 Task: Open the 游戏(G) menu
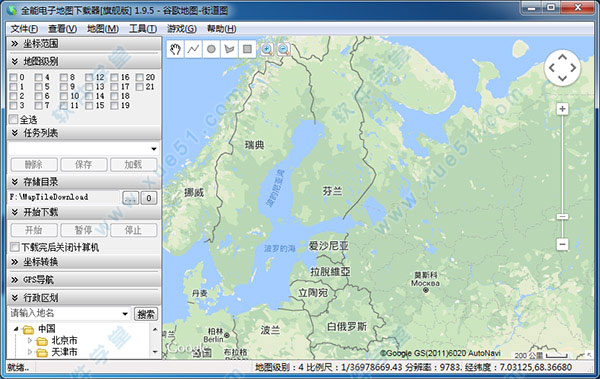coord(182,29)
